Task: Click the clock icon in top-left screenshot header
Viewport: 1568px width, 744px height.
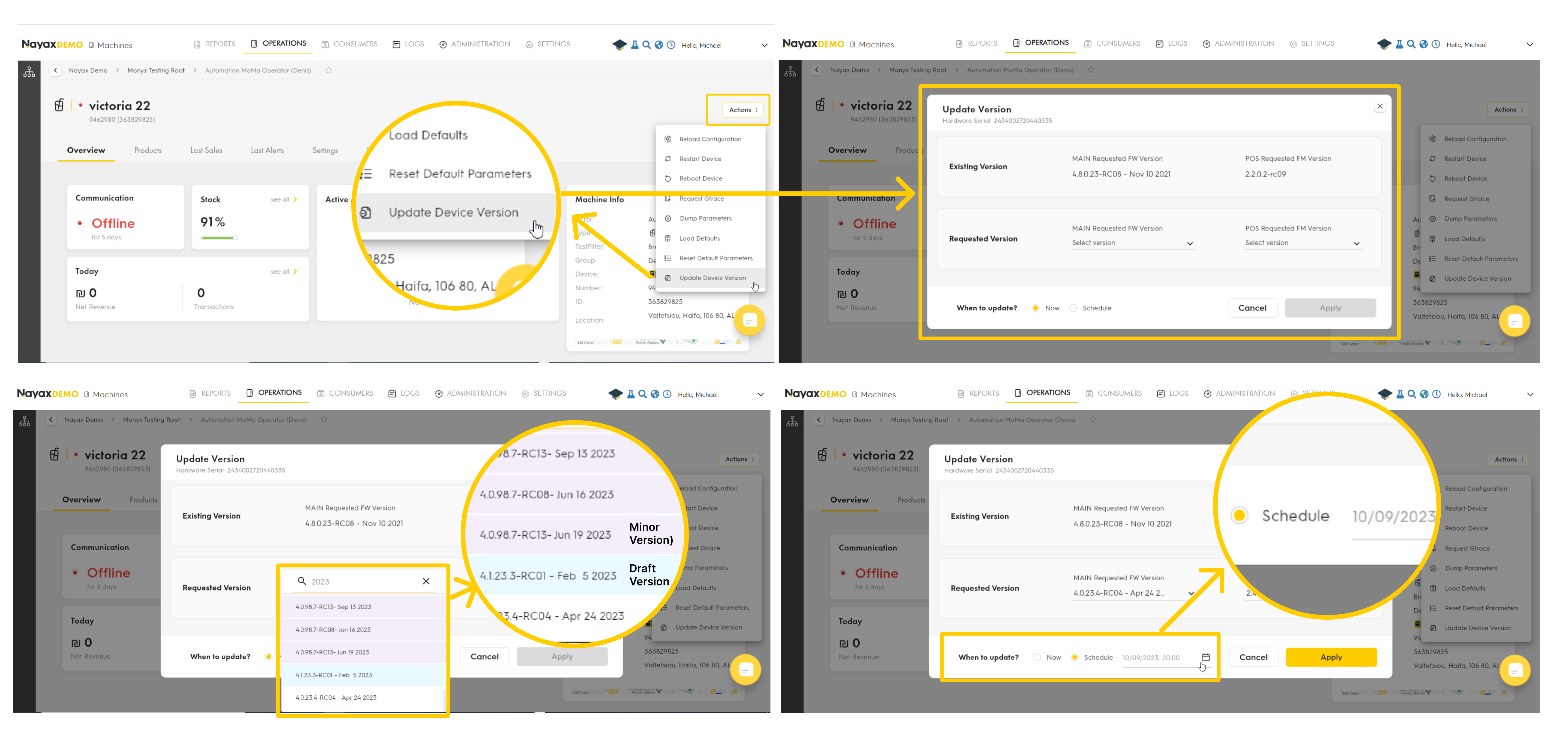Action: [671, 45]
